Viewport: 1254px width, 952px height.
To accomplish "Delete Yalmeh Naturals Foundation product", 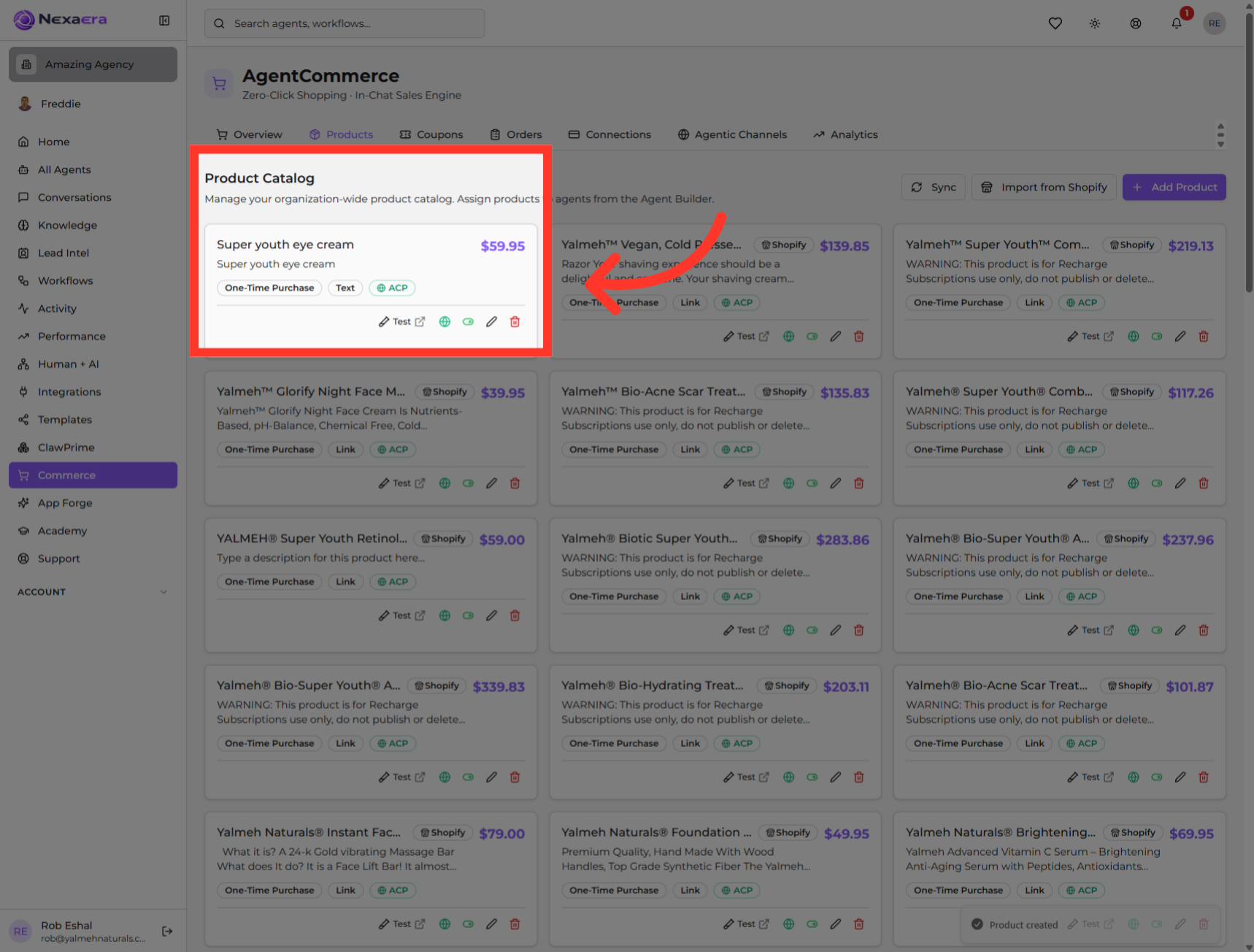I will pos(859,924).
